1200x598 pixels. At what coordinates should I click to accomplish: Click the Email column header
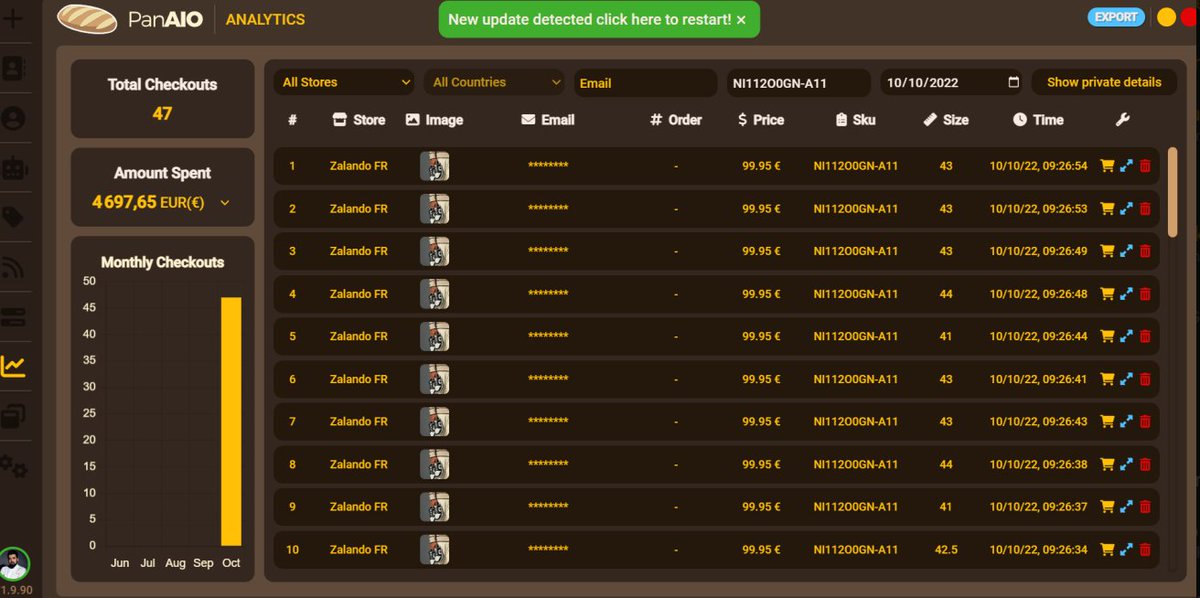point(548,120)
